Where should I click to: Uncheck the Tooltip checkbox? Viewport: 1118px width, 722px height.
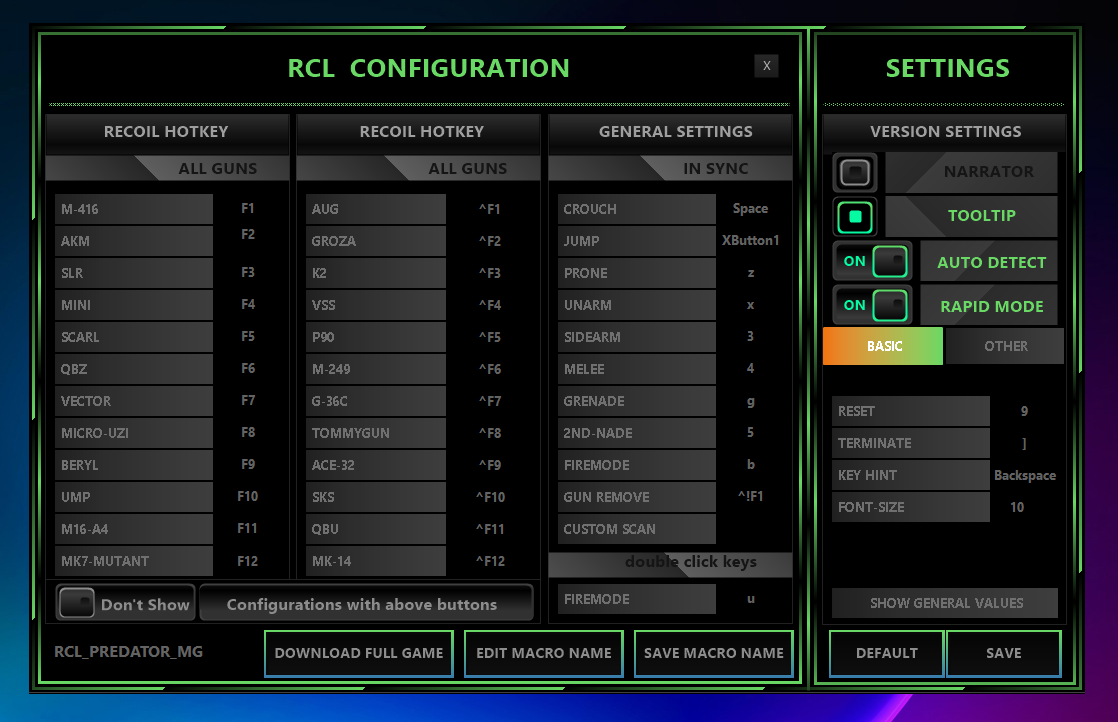click(x=855, y=216)
